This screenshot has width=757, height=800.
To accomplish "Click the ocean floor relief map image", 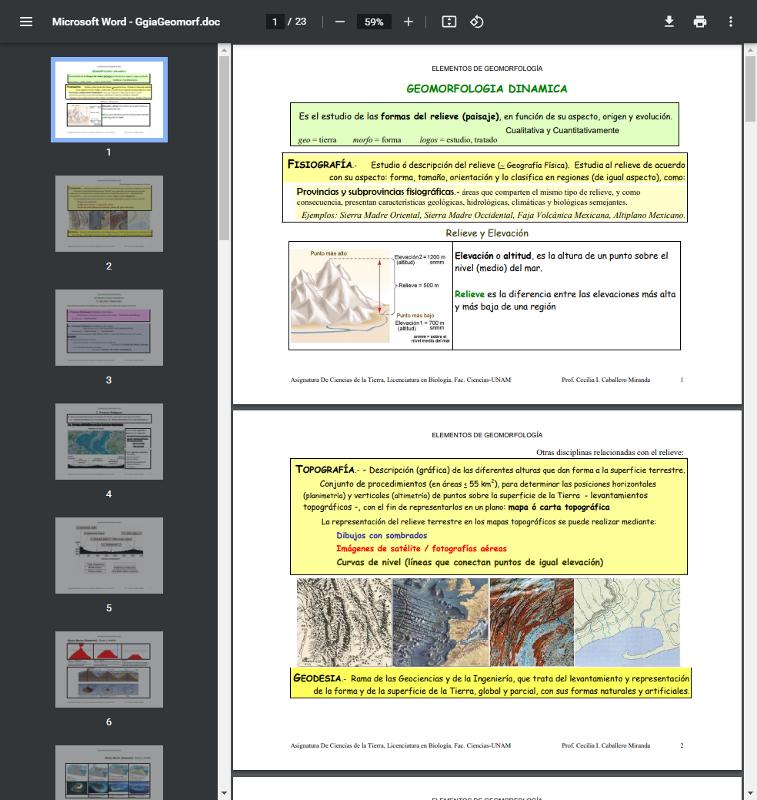I will pyautogui.click(x=441, y=622).
